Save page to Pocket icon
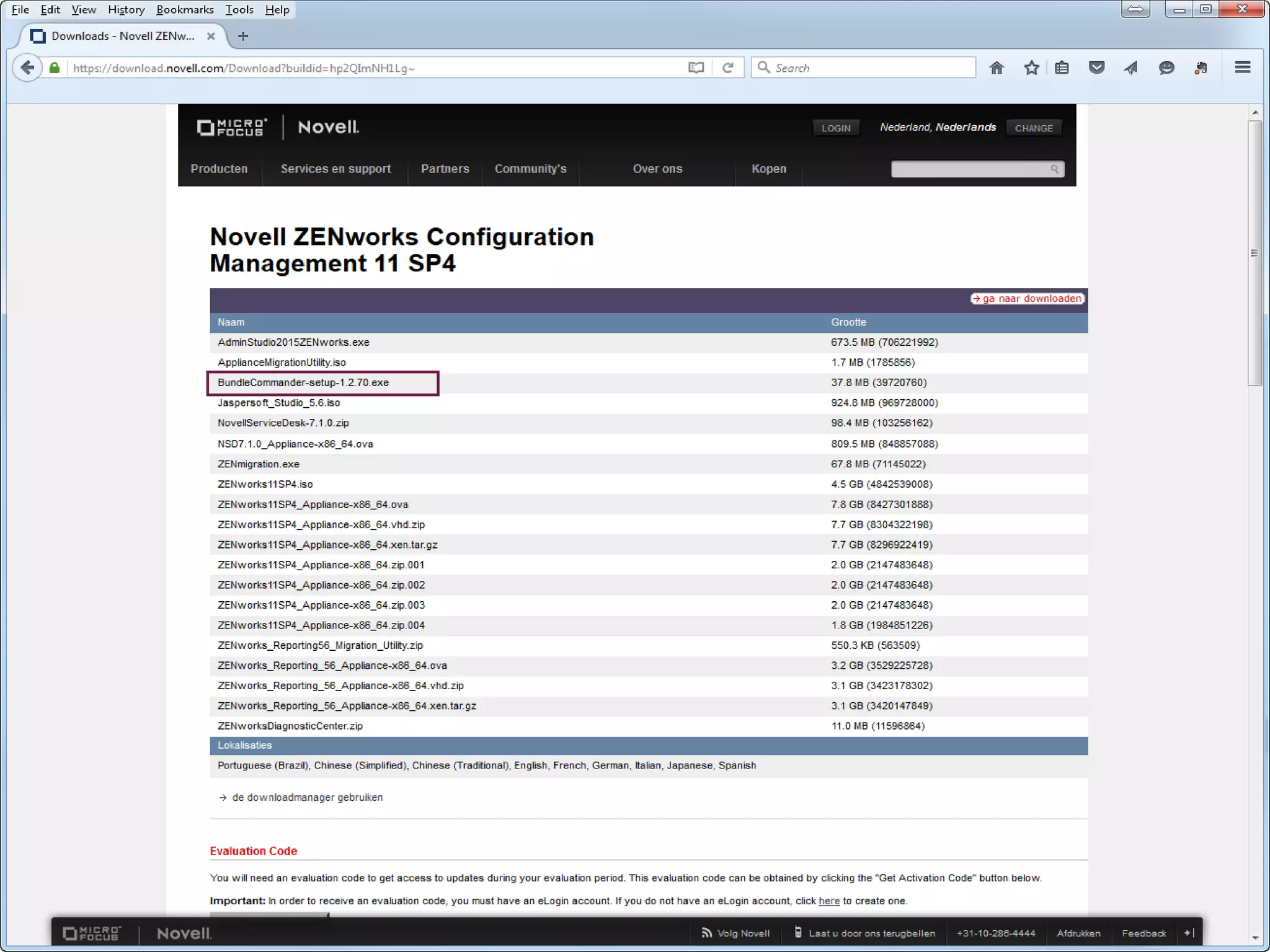 pyautogui.click(x=1096, y=68)
